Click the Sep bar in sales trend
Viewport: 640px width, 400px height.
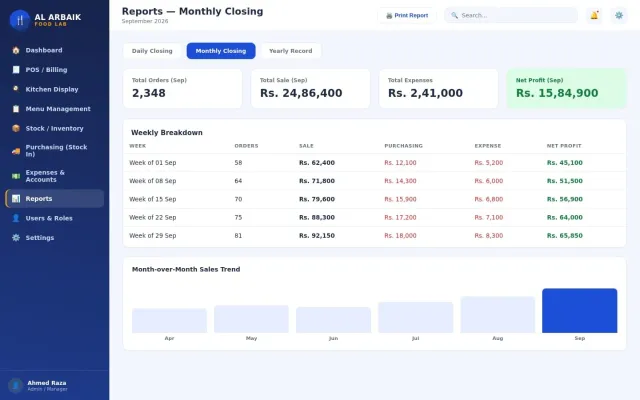[x=580, y=311]
